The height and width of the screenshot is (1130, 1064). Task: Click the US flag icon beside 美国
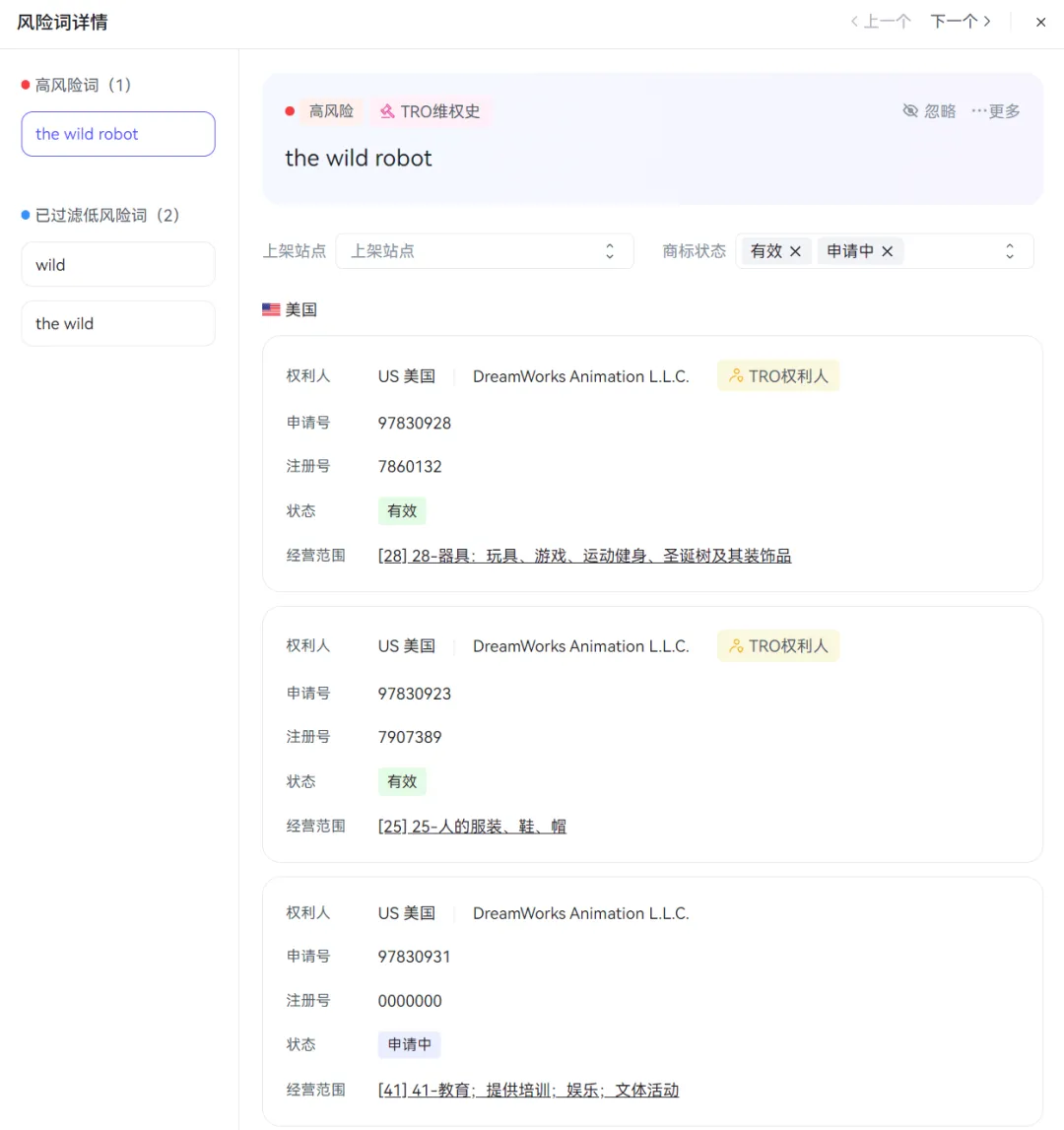pos(271,310)
